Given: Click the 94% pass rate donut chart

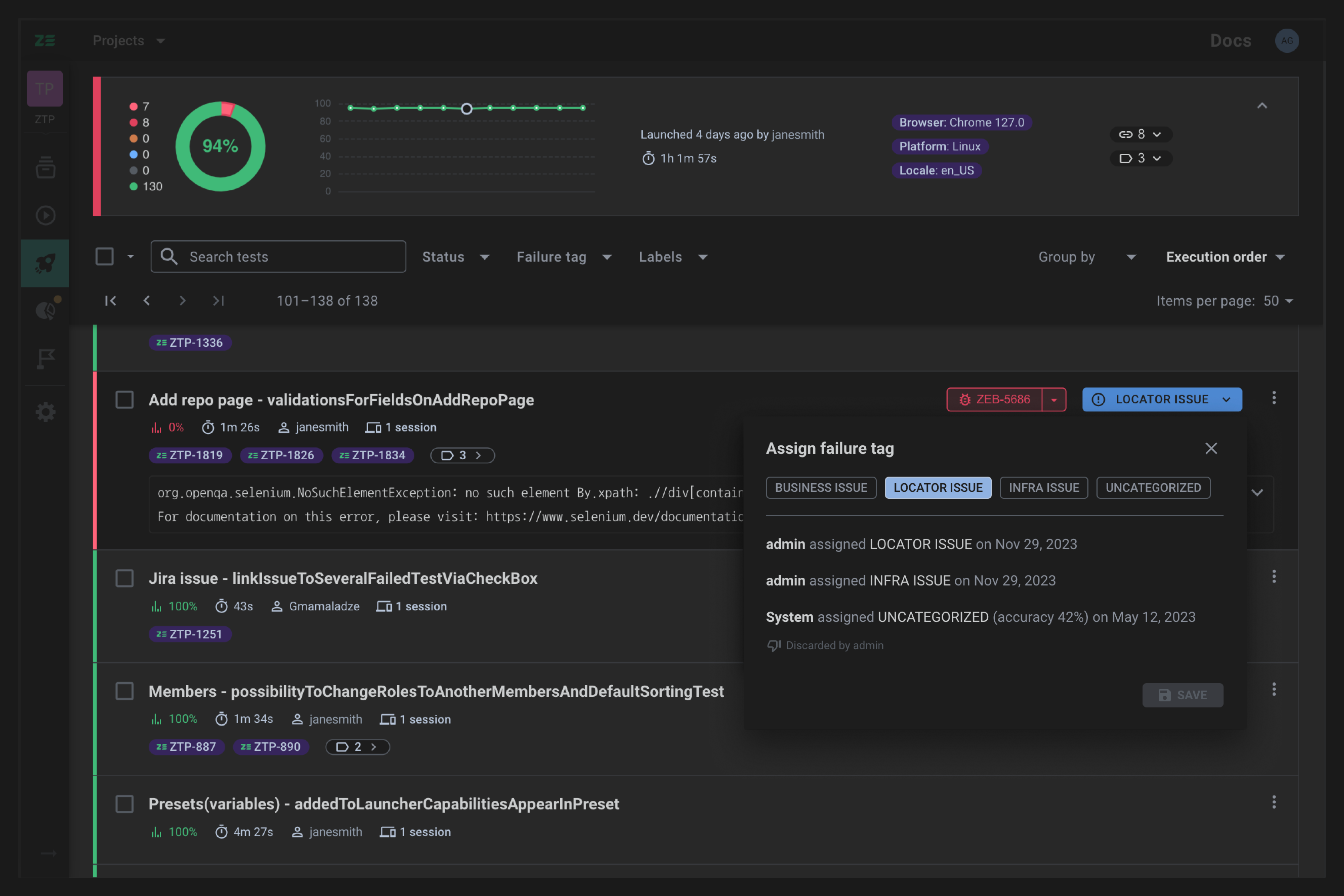Looking at the screenshot, I should (220, 147).
